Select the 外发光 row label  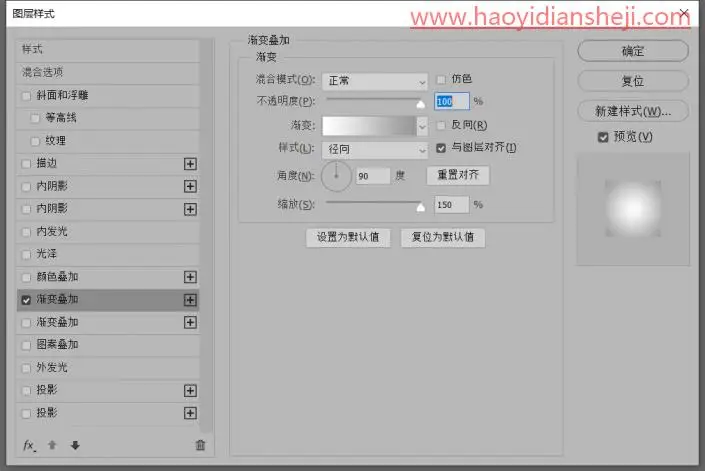(x=52, y=367)
